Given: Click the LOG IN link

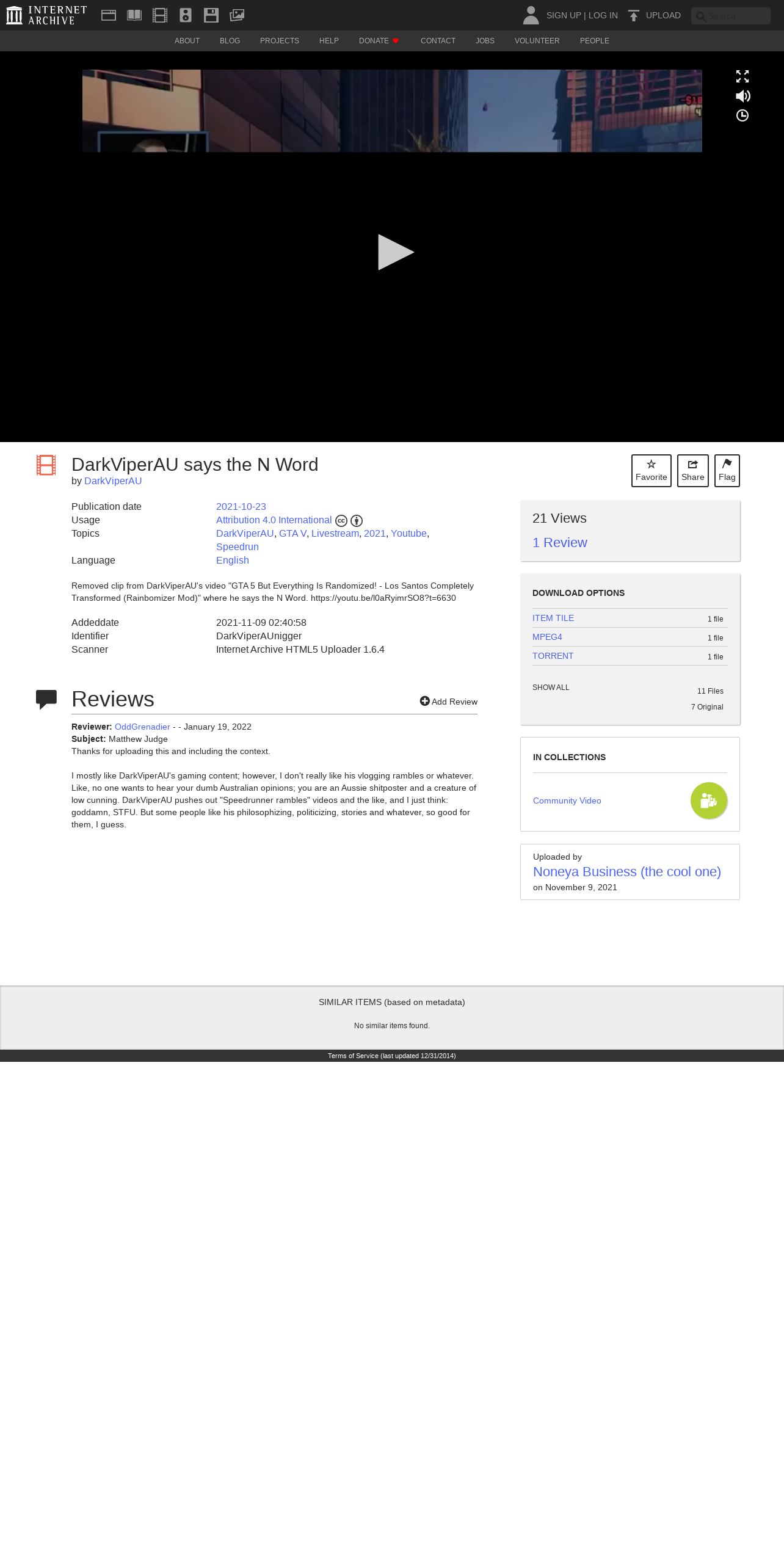Looking at the screenshot, I should [x=603, y=15].
